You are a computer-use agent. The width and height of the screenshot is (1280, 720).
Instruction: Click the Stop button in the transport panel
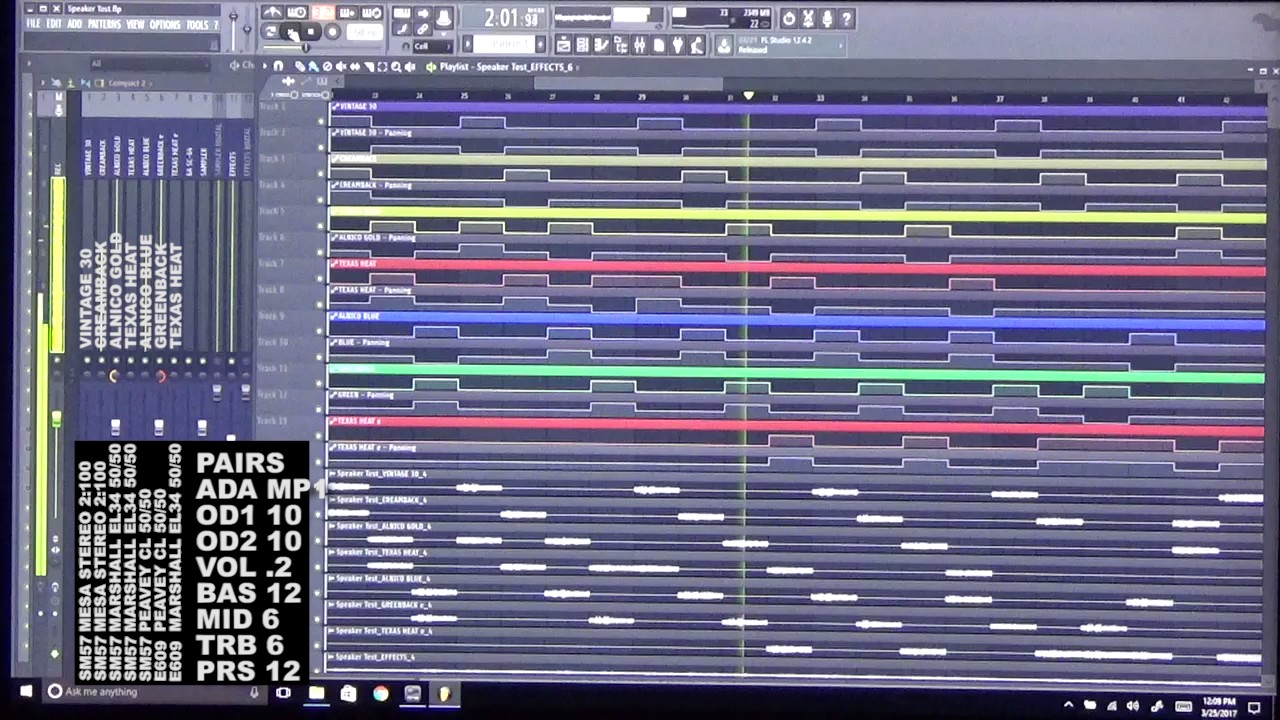pyautogui.click(x=310, y=32)
